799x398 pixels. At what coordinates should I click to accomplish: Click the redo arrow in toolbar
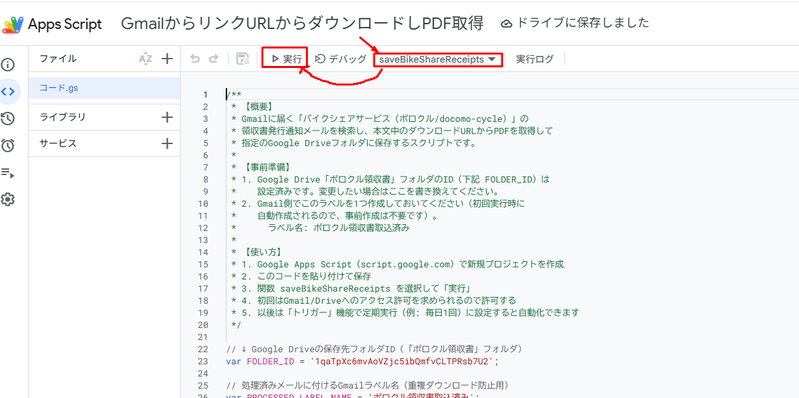coord(214,59)
